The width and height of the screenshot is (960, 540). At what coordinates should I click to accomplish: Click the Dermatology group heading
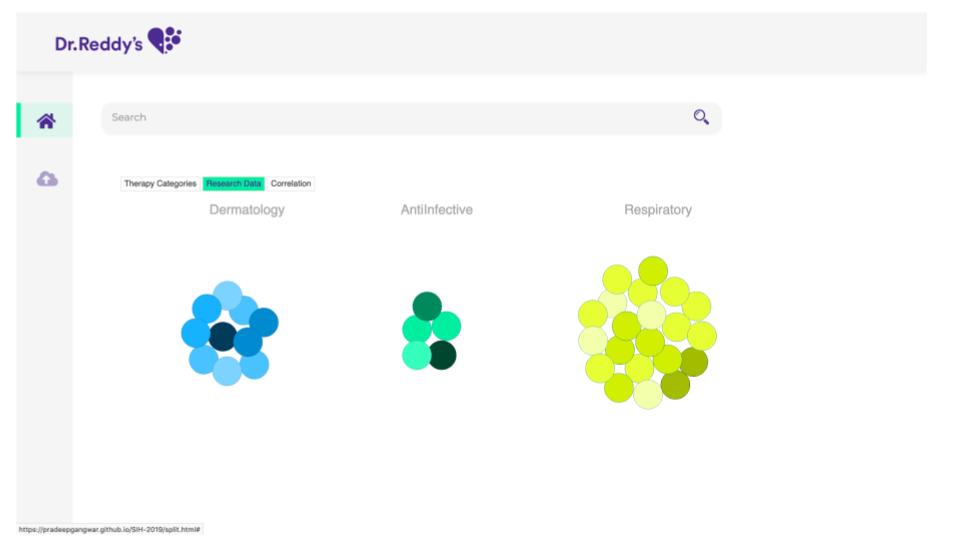click(247, 210)
